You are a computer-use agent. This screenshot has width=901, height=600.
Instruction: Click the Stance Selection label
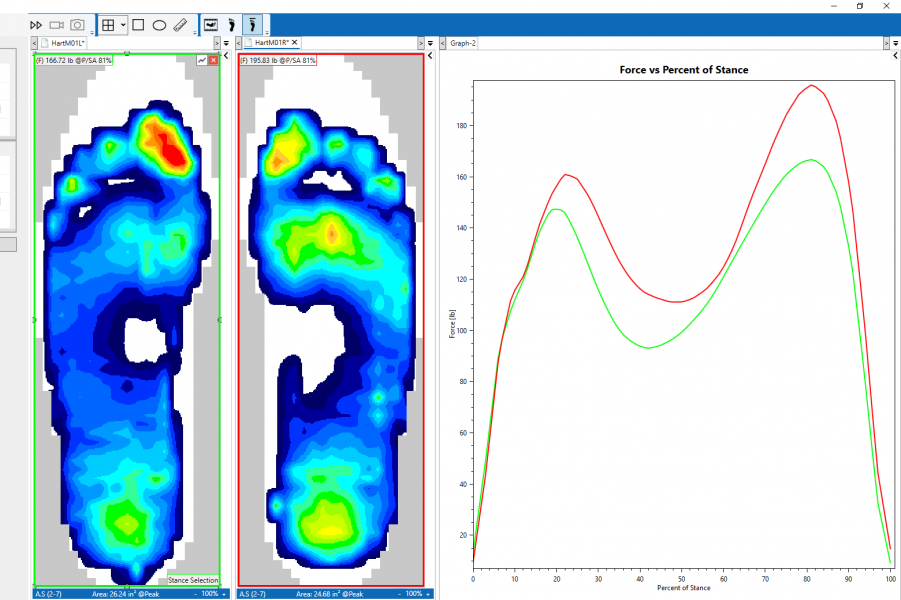[x=193, y=580]
